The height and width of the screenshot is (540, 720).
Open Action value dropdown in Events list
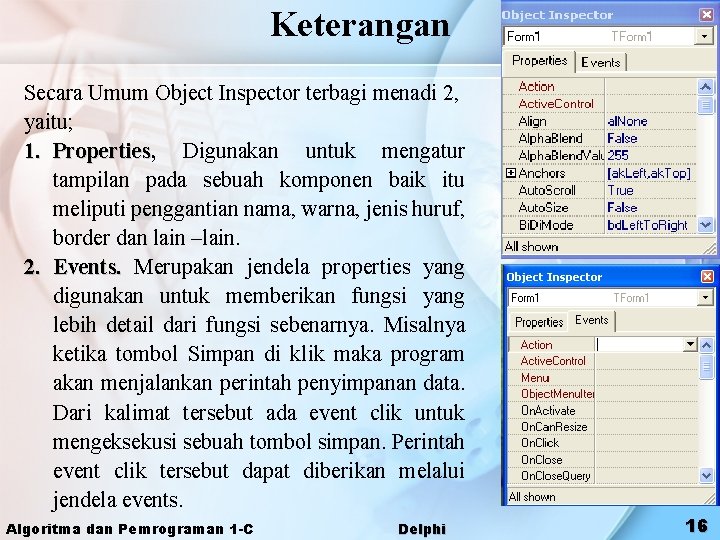coord(690,344)
